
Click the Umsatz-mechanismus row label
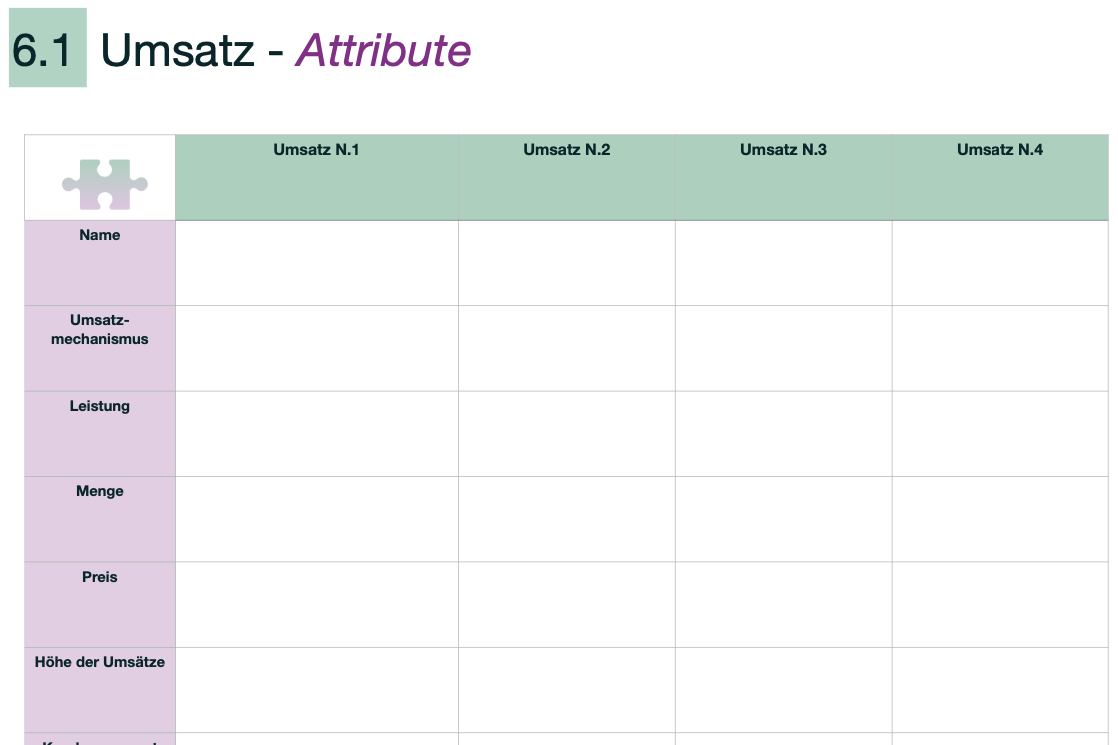tap(100, 329)
